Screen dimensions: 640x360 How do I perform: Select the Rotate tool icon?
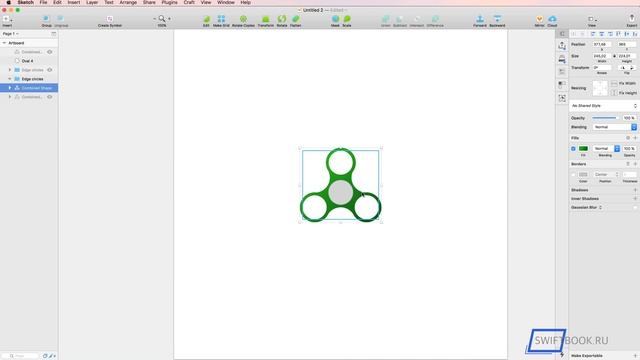[282, 19]
